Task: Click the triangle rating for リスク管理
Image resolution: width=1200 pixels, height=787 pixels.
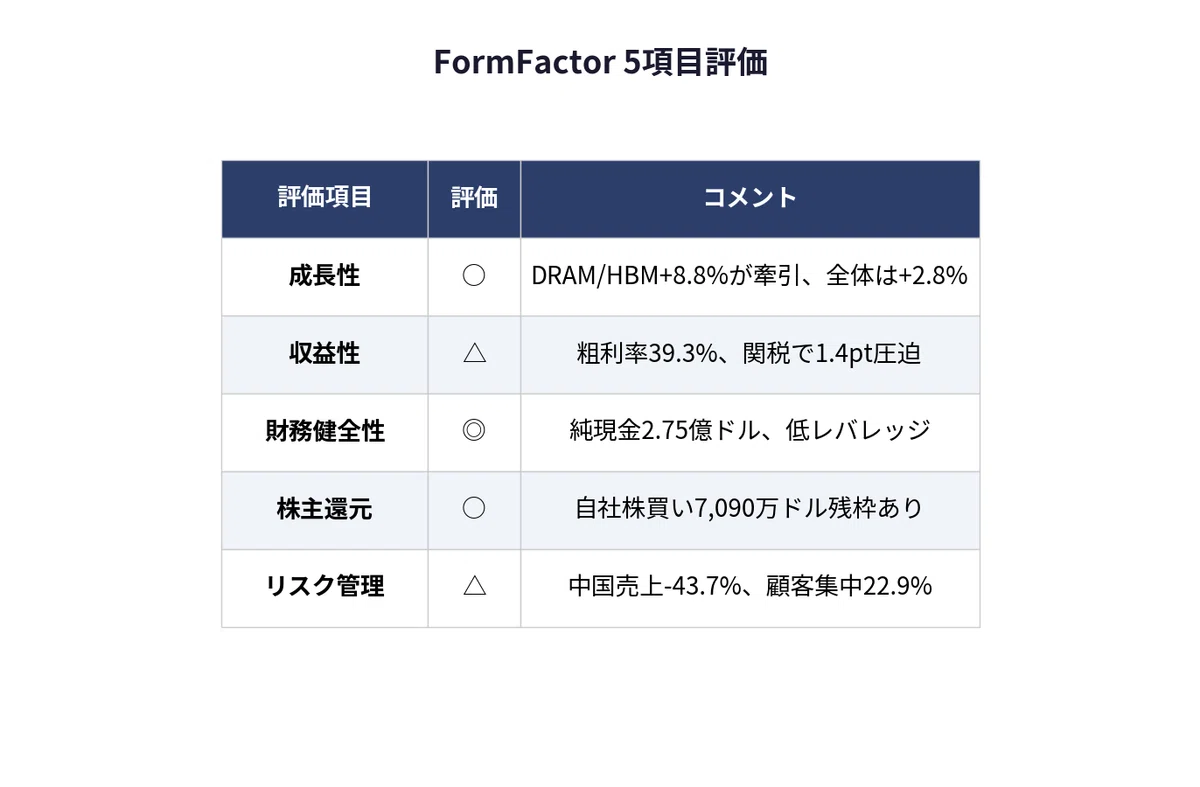Action: click(x=474, y=587)
